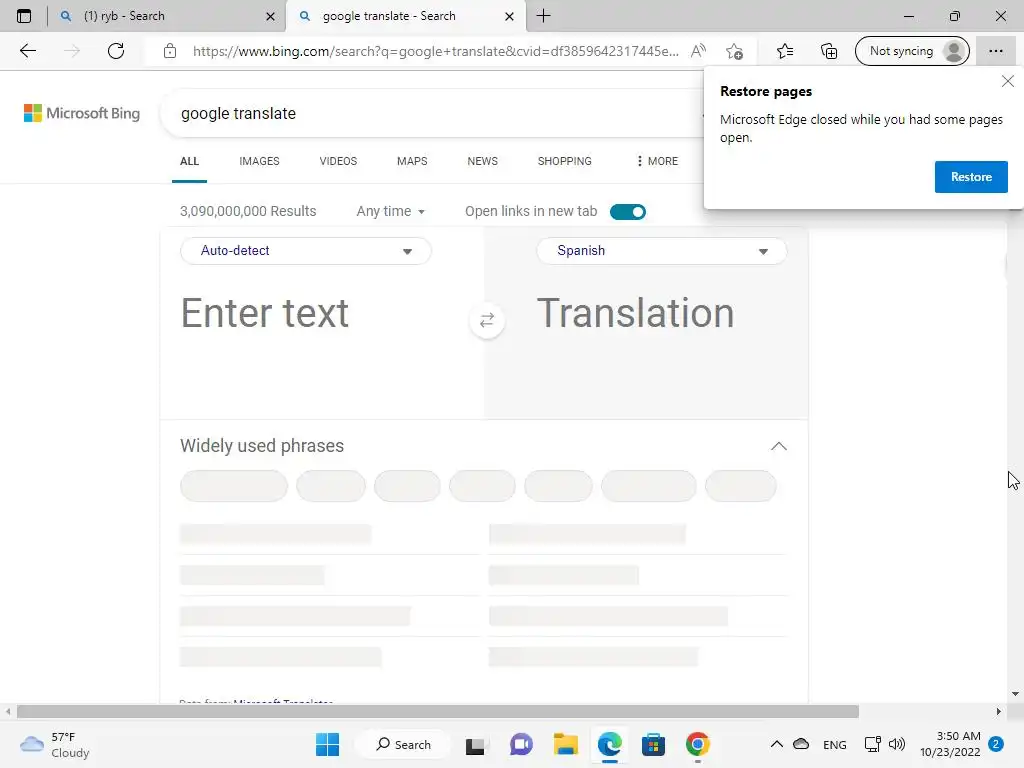Open network and volume quick settings
The width and height of the screenshot is (1024, 768).
(884, 744)
